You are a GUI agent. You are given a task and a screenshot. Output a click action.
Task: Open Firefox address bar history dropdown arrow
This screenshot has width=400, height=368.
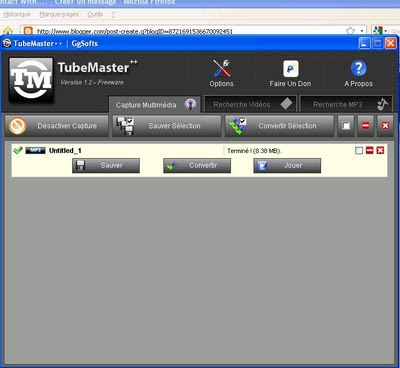coord(362,31)
